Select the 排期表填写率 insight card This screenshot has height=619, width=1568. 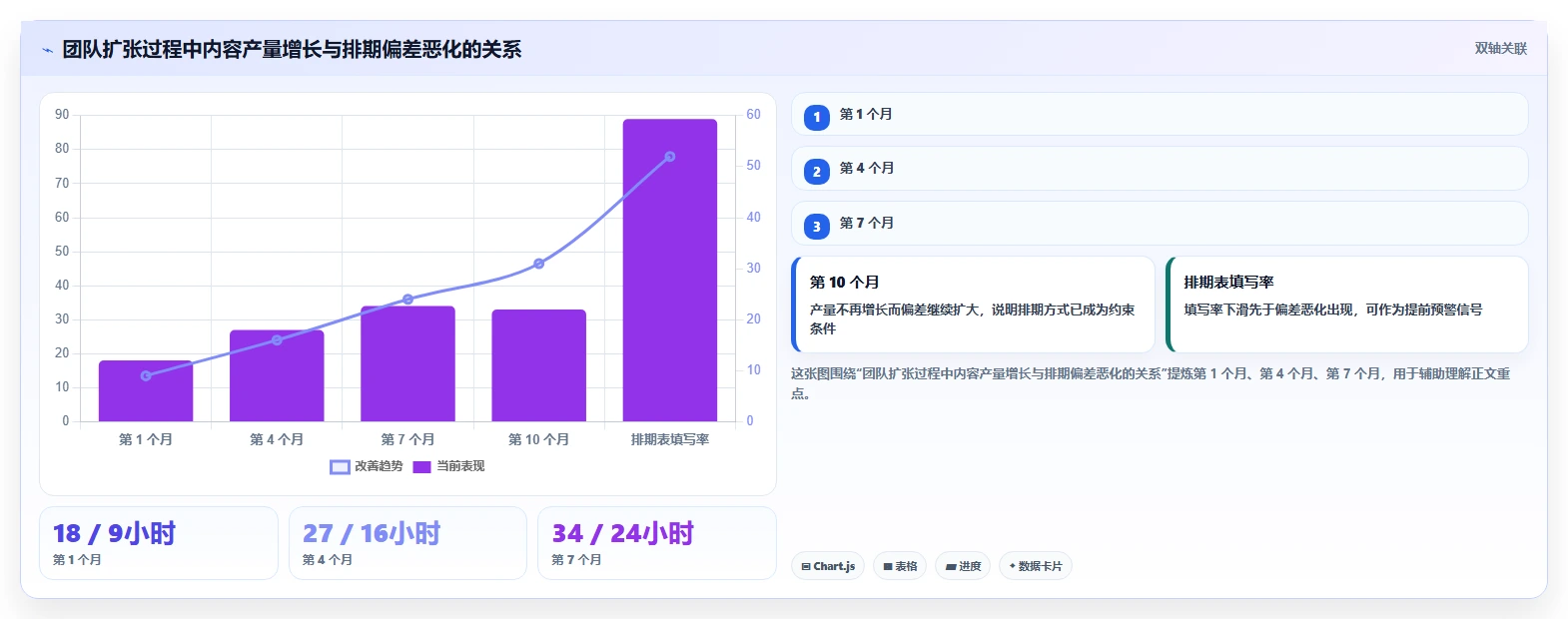tap(1347, 305)
